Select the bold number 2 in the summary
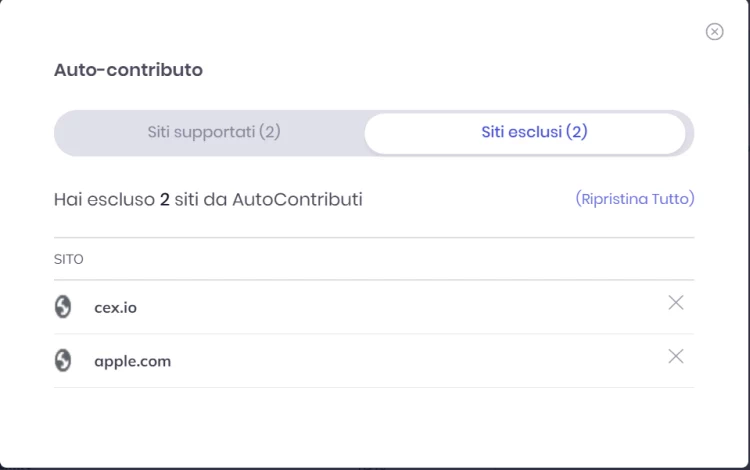Screen dimensions: 750x470 click(165, 199)
